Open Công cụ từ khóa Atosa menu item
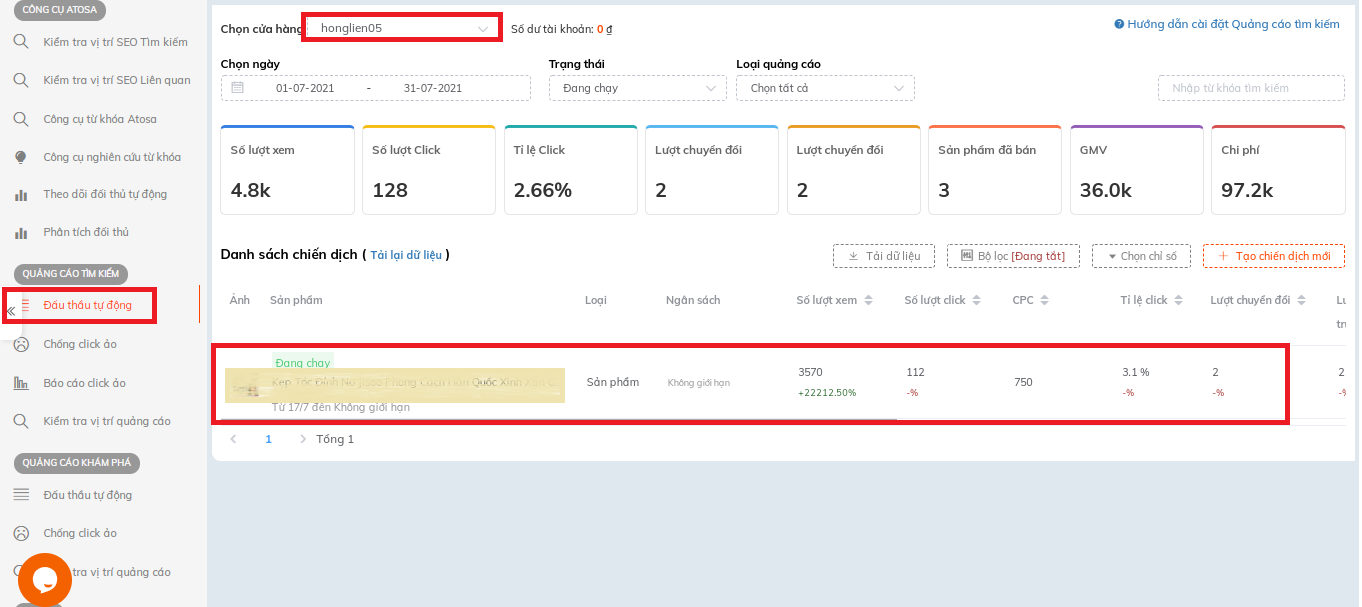 pos(100,119)
